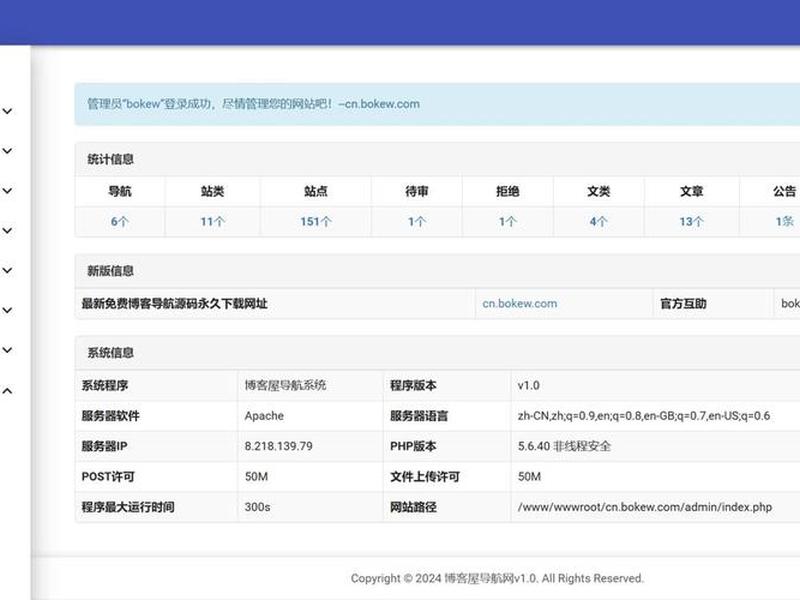Click the 程序版本 label
Viewport: 800px width, 600px height.
[x=413, y=385]
